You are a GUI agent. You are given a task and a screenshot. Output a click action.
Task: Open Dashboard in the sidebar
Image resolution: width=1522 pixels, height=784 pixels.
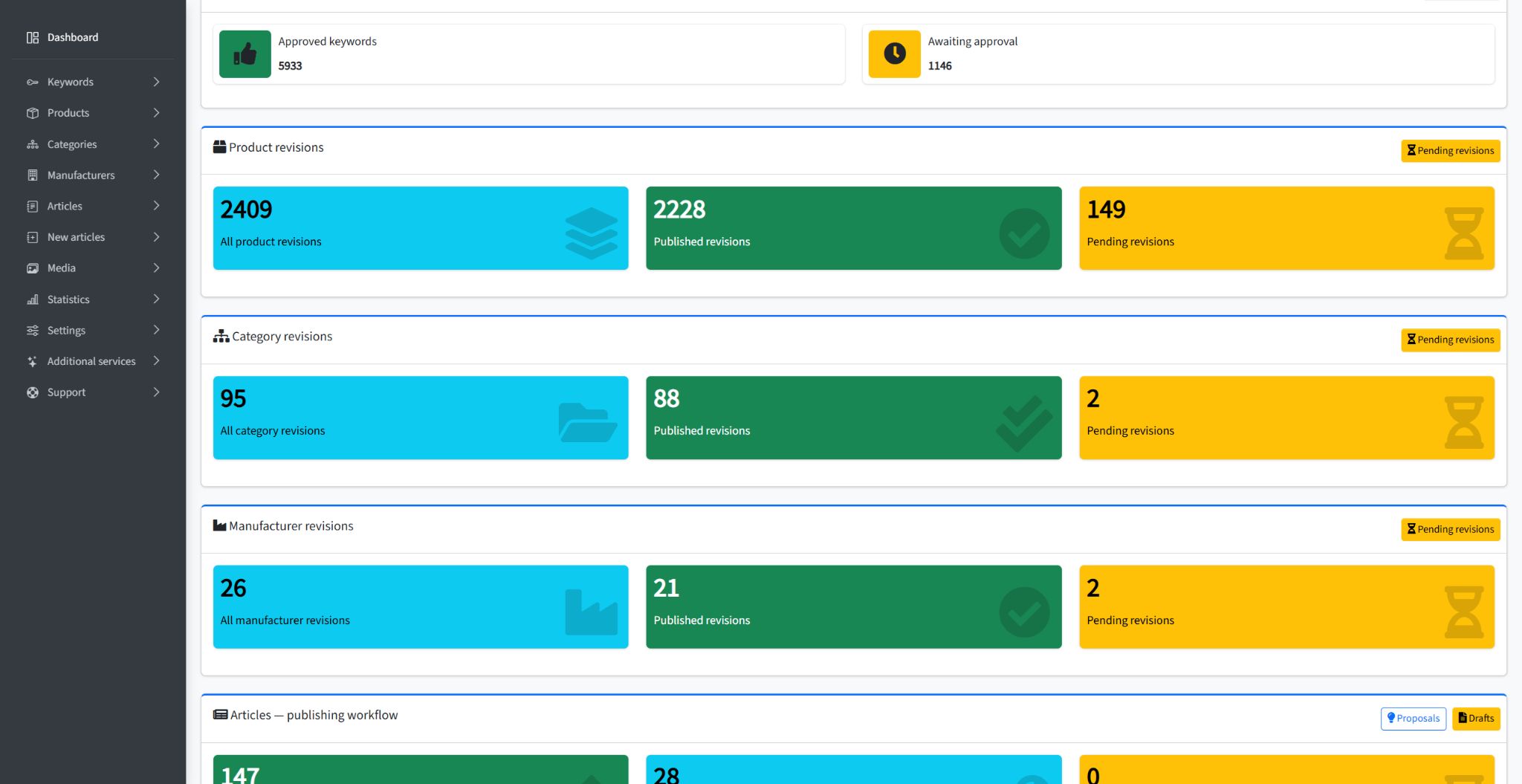click(93, 37)
